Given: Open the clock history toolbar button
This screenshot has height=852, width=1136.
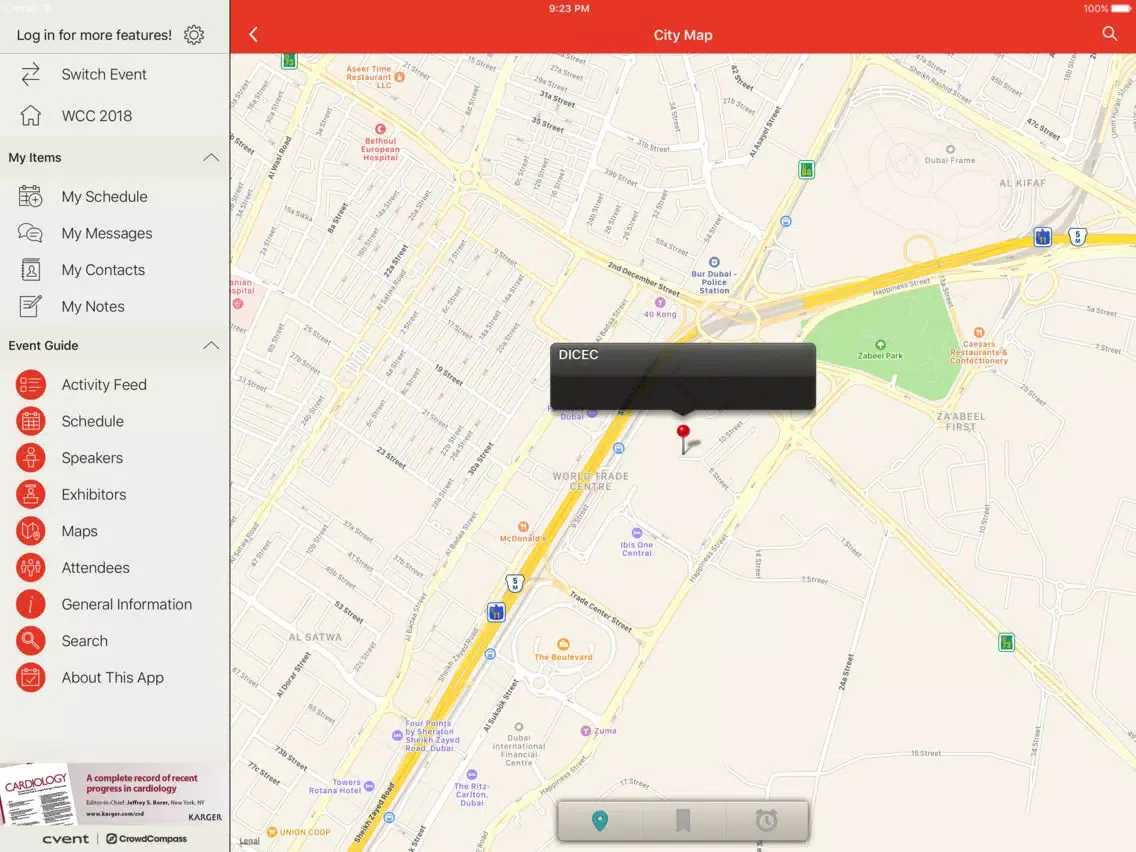Looking at the screenshot, I should click(767, 821).
